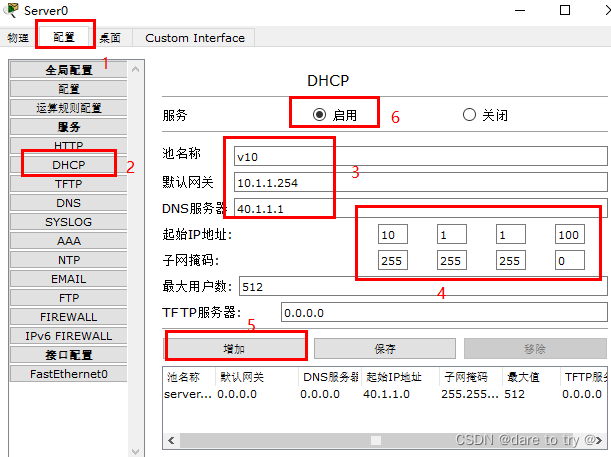Click the 512 max value cell in table
Viewport: 611px width, 457px height.
coord(514,394)
